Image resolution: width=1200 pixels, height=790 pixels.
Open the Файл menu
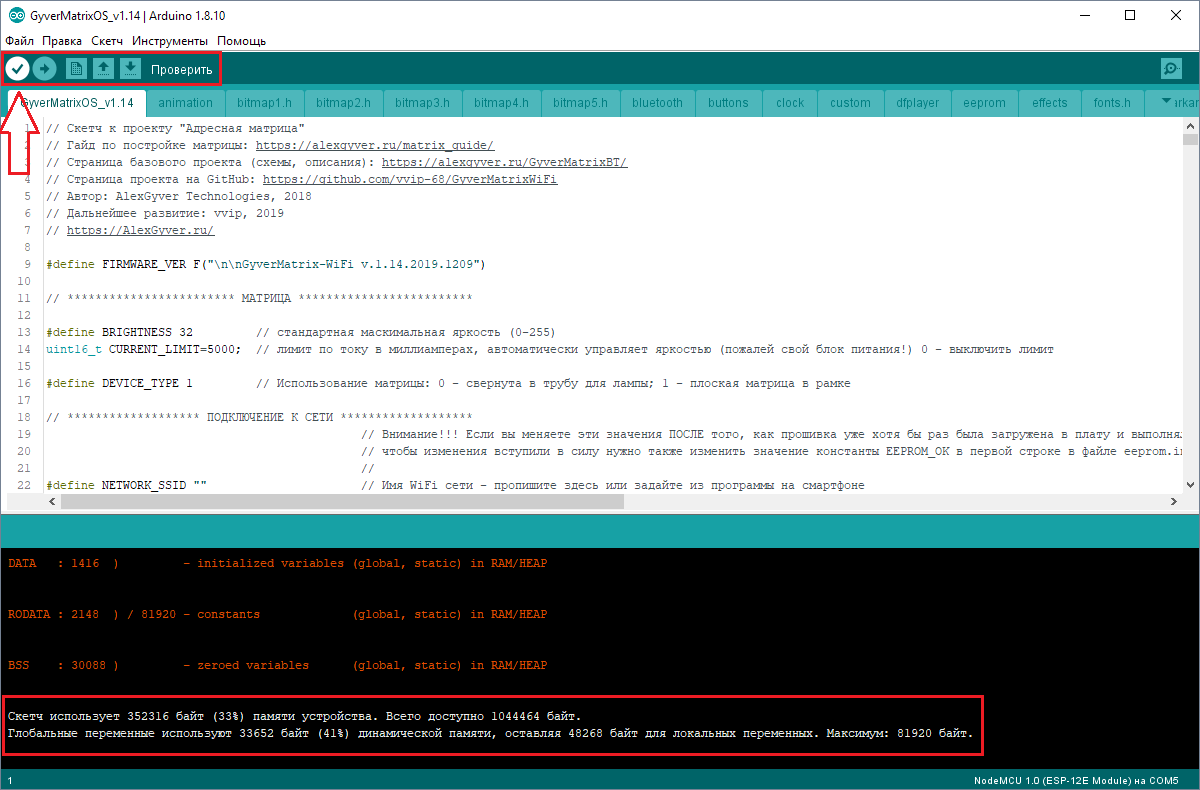tap(20, 41)
